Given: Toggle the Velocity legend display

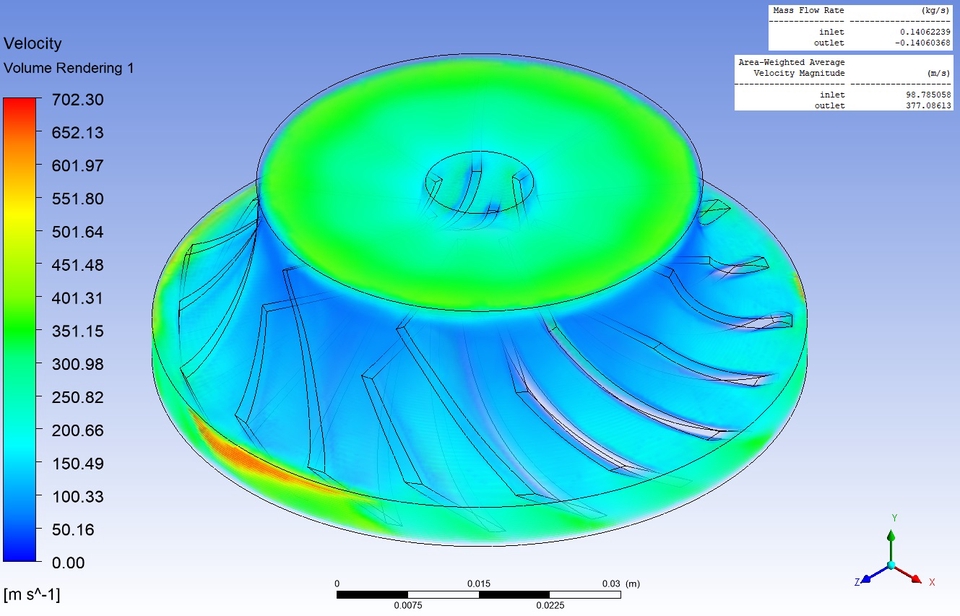Looking at the screenshot, I should [33, 43].
